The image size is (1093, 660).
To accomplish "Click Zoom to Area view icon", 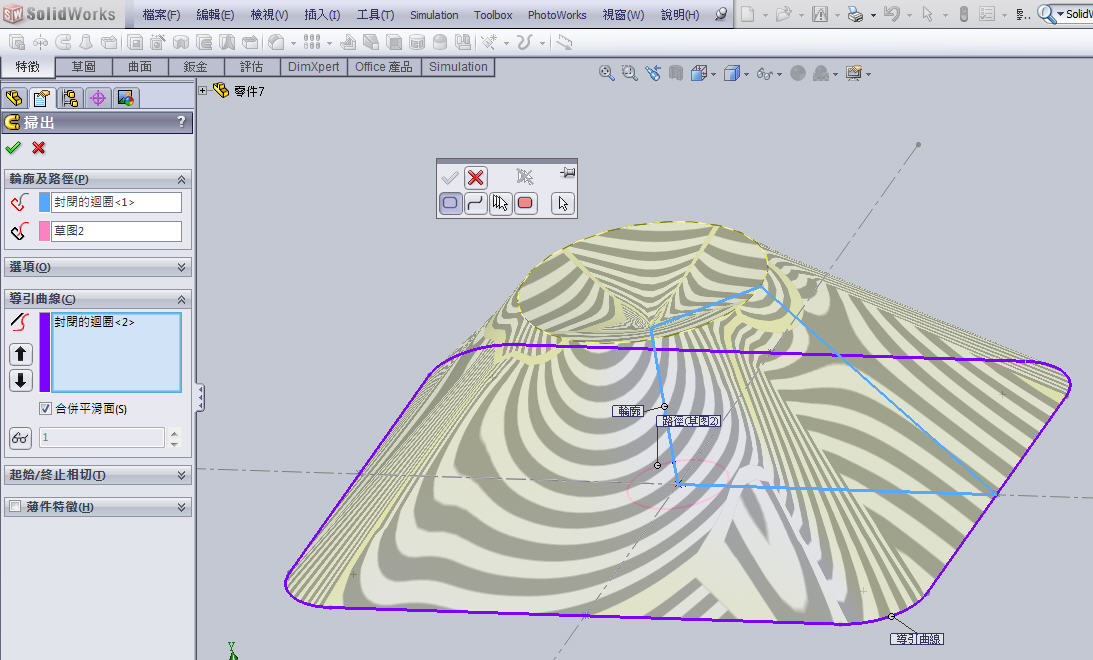I will pyautogui.click(x=629, y=72).
